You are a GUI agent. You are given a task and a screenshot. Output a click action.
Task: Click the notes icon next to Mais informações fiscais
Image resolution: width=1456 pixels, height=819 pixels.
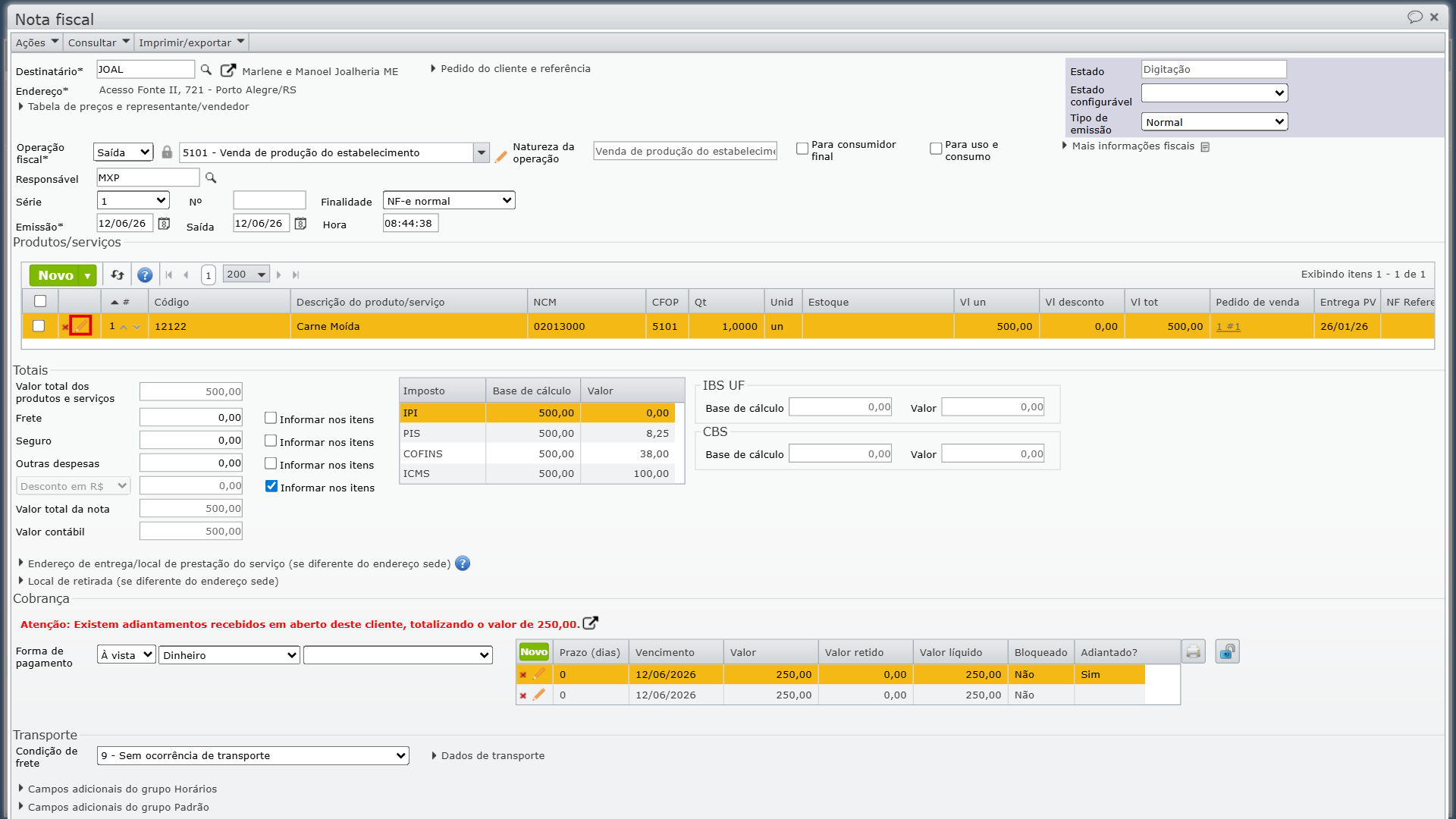1205,146
